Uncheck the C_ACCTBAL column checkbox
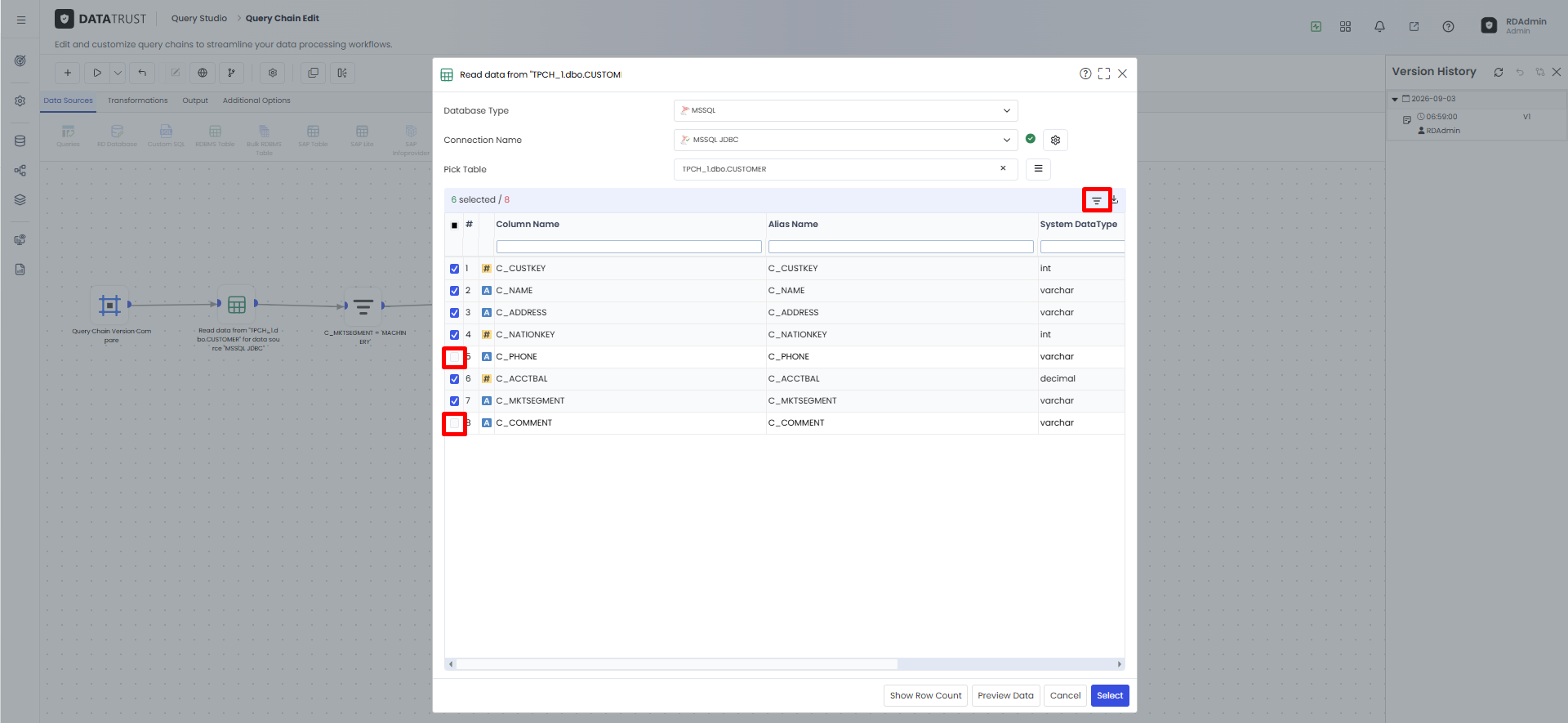 (454, 379)
